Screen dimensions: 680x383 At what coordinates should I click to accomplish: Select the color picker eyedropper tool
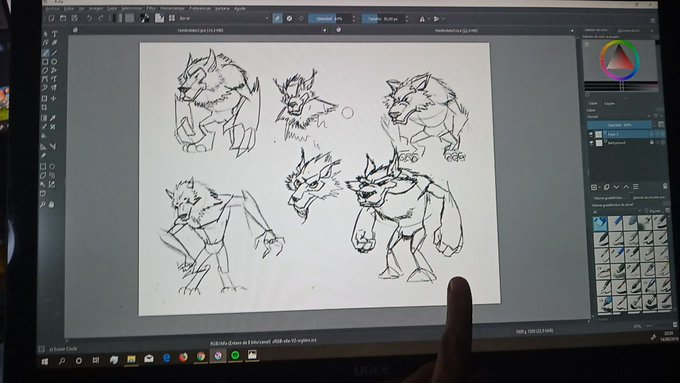(53, 118)
